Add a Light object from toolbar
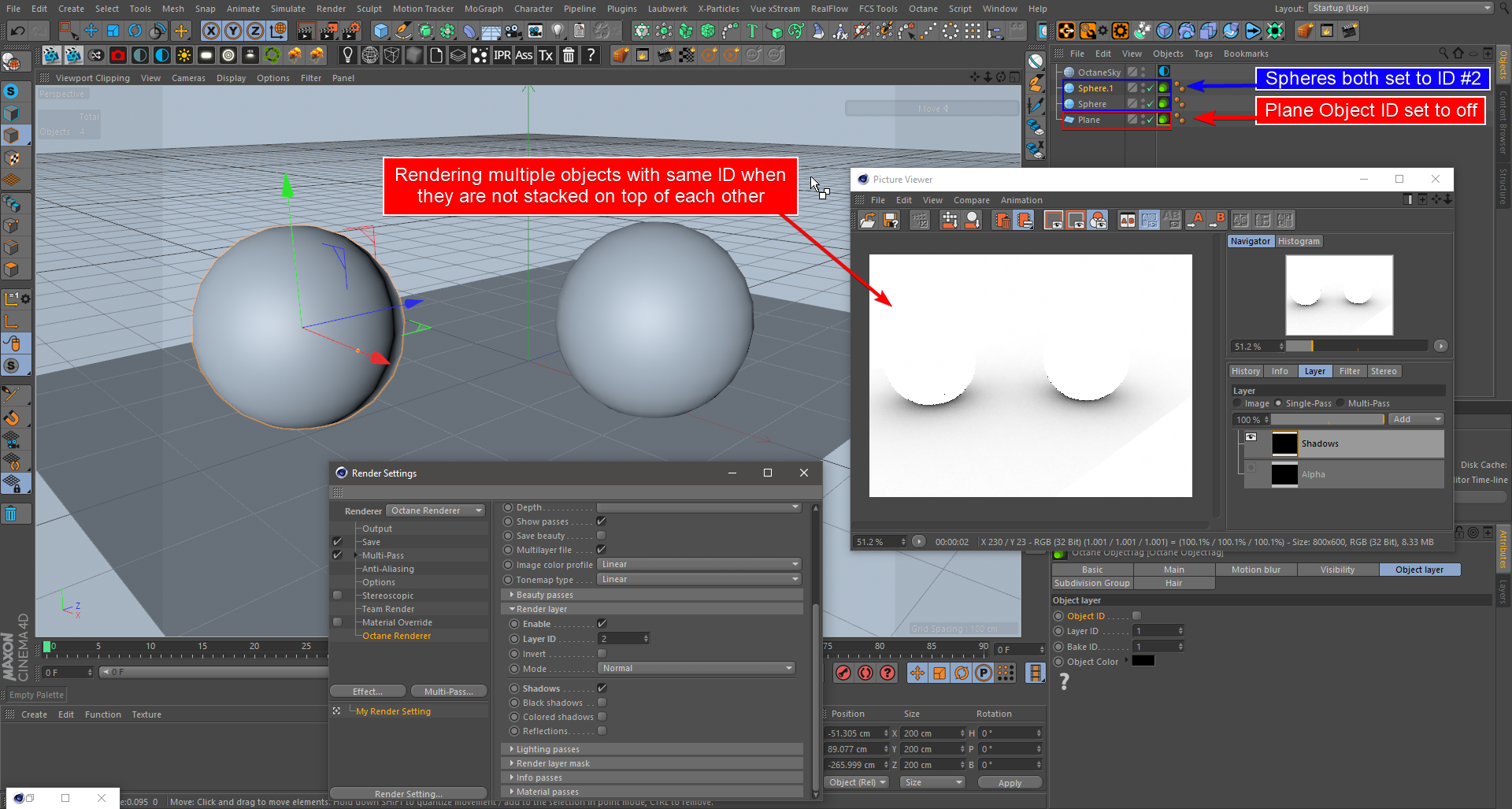 click(558, 31)
